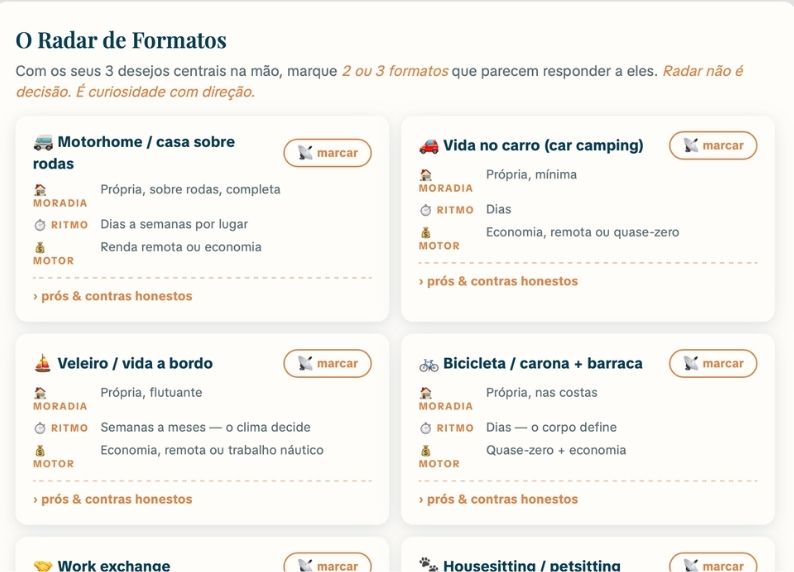
Task: Toggle marcar on Vida no carro card
Action: pos(713,146)
